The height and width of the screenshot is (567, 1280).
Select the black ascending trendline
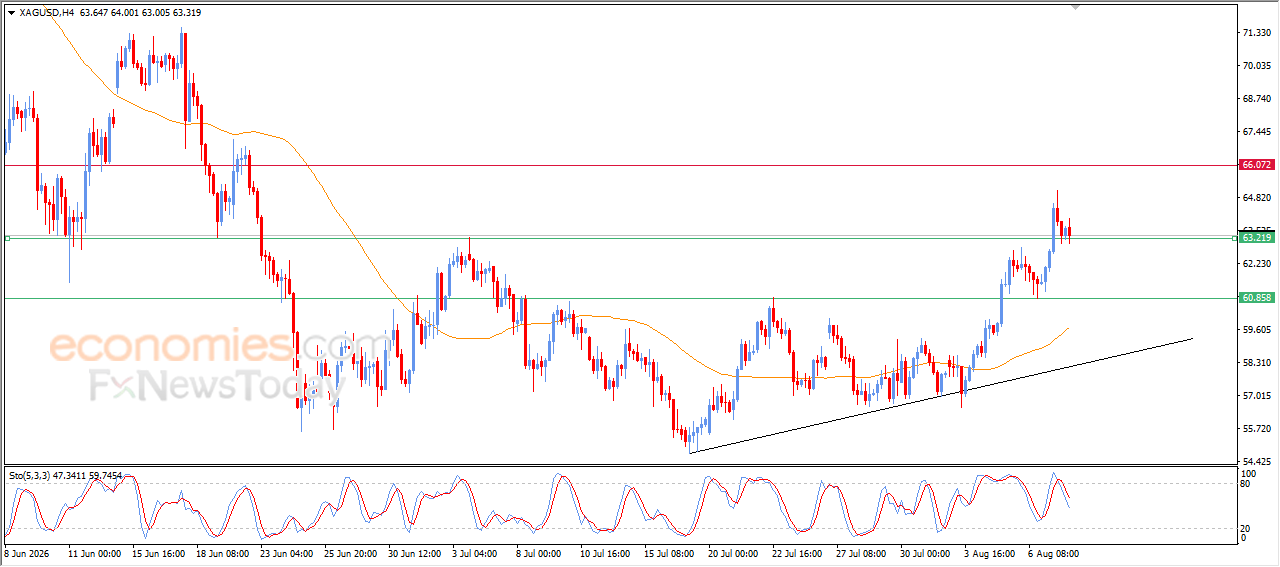click(x=940, y=396)
